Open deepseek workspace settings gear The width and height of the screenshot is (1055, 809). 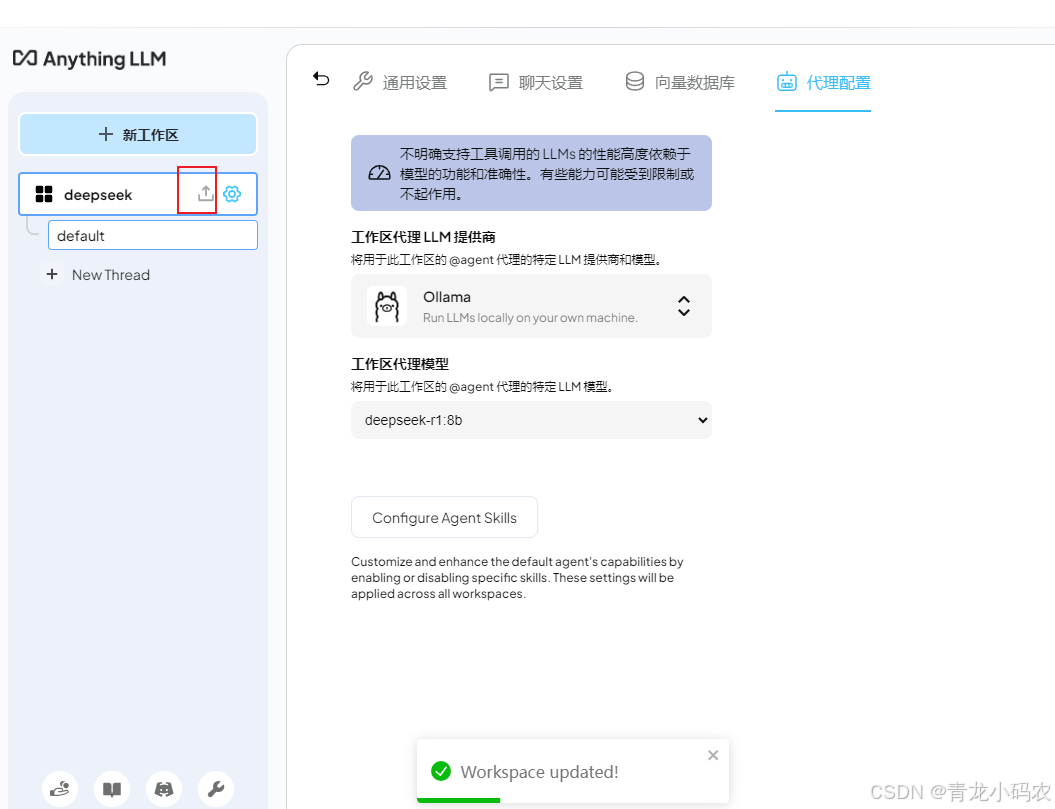pos(232,194)
